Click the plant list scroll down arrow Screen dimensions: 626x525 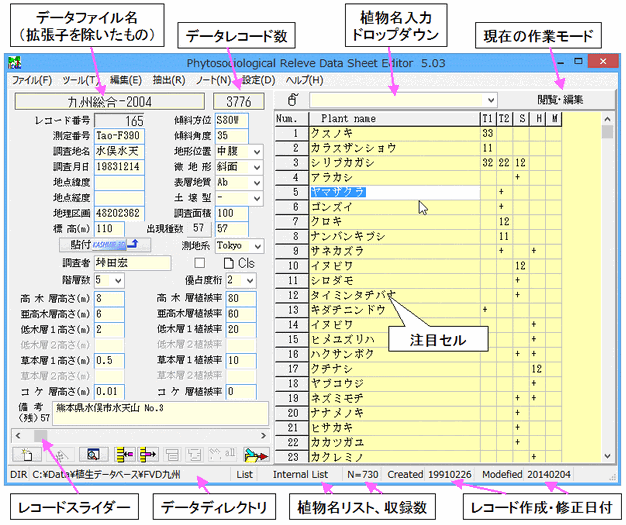click(608, 456)
